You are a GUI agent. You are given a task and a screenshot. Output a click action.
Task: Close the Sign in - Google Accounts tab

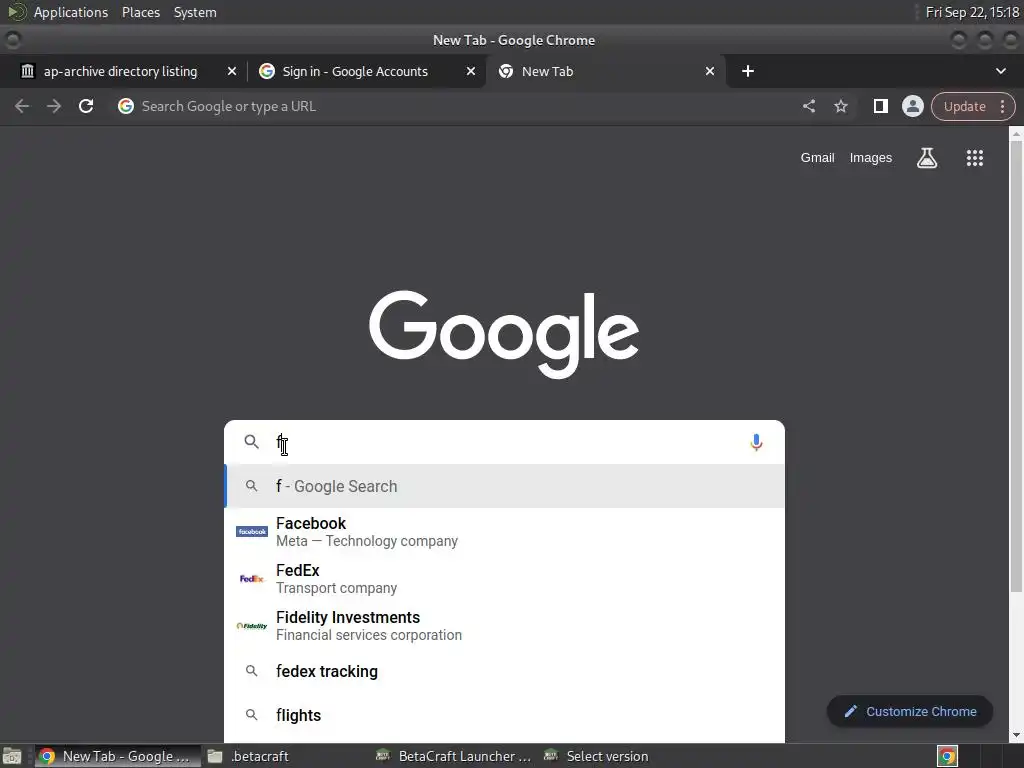(x=470, y=71)
